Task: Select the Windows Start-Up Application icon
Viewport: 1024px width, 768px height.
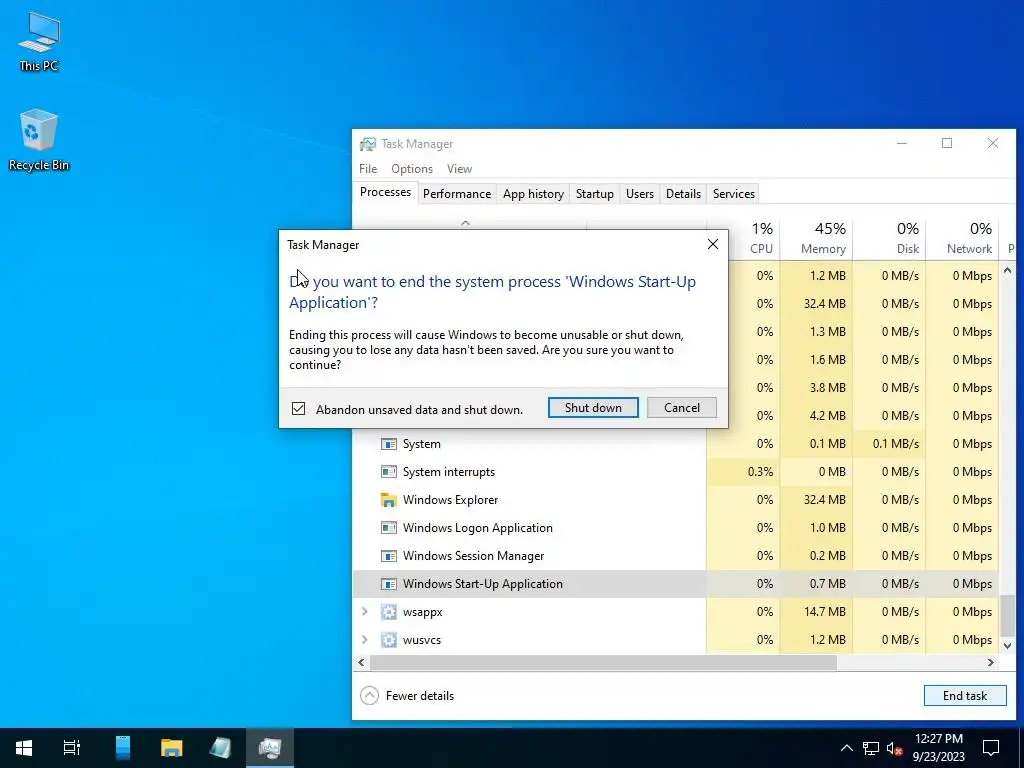Action: pyautogui.click(x=389, y=584)
